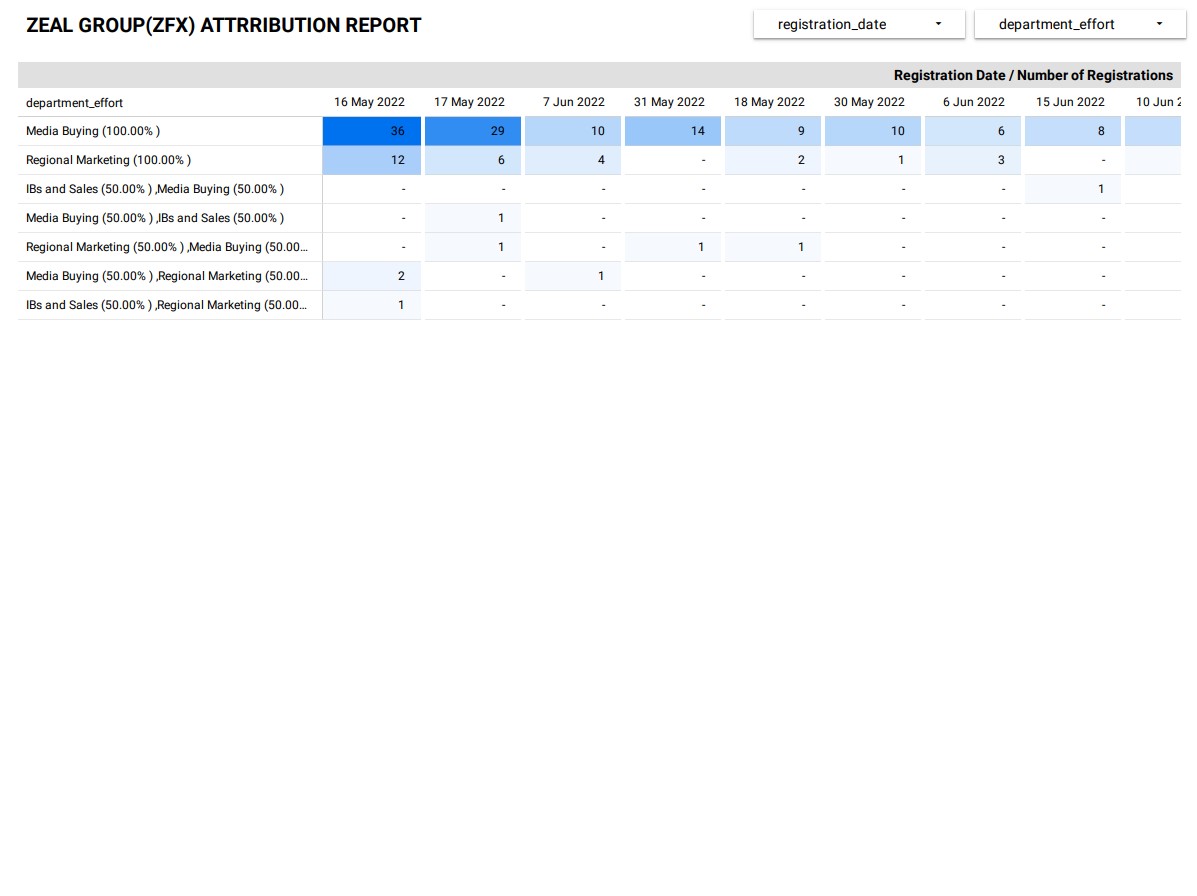Viewport: 1197px width, 896px height.
Task: Click the 6 Jun 2022 column header
Action: tap(973, 102)
